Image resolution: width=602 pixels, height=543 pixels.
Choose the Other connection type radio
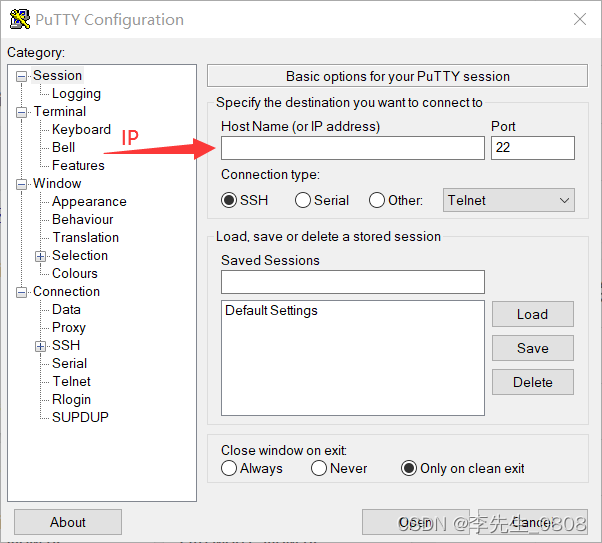(377, 200)
